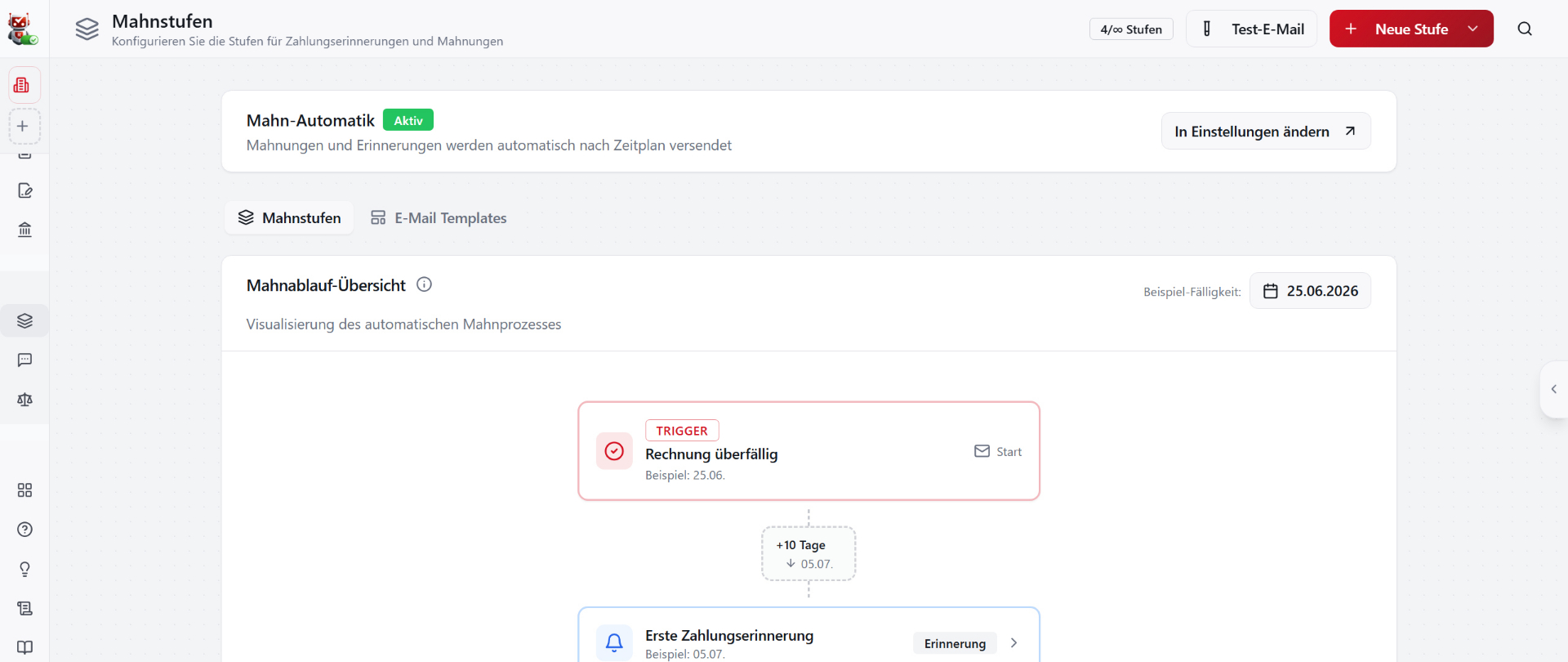
Task: Open the open-book sidebar icon
Action: tap(24, 647)
